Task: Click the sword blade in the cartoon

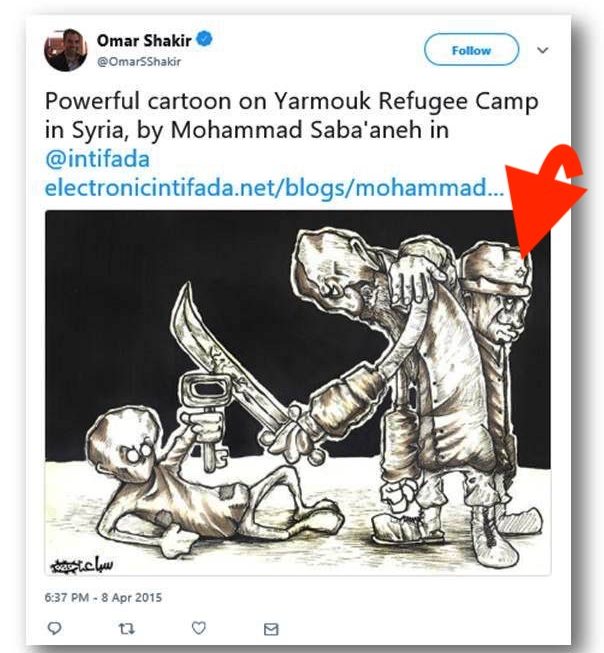Action: [223, 358]
